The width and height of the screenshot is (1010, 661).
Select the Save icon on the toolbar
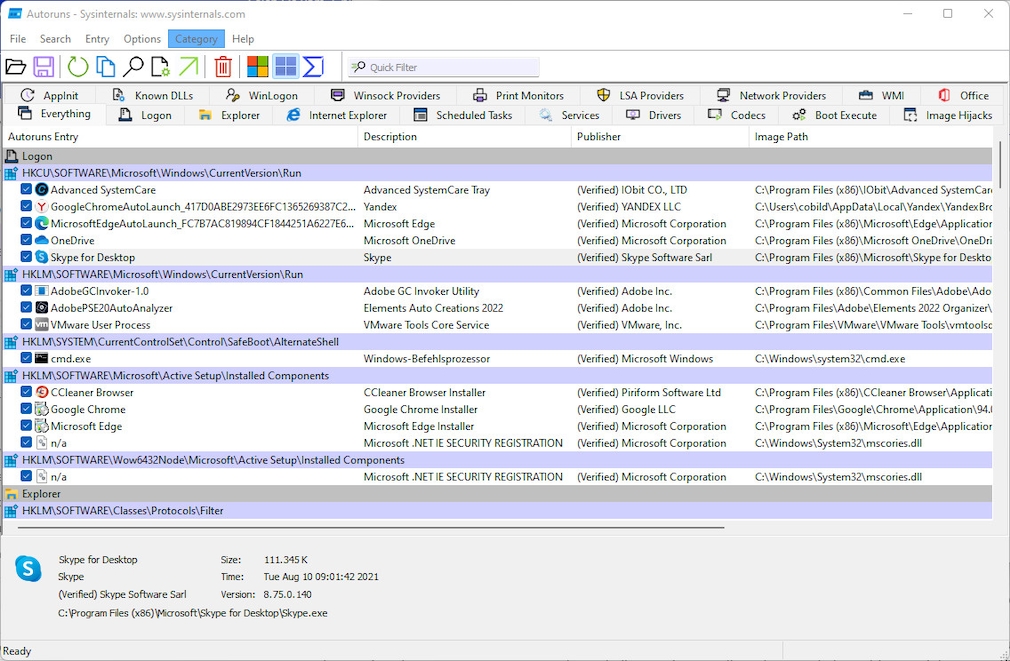click(44, 66)
